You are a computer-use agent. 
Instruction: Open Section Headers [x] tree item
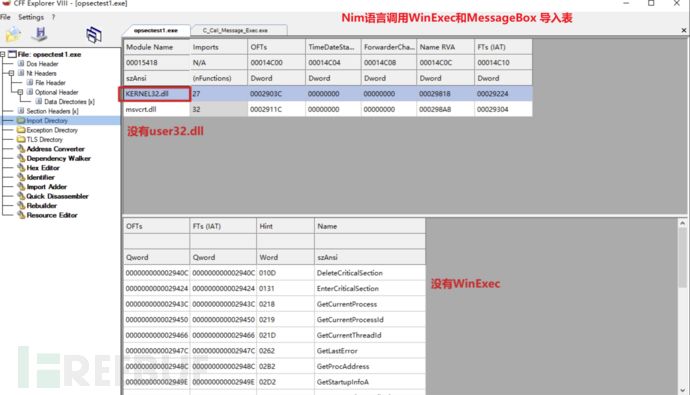[x=52, y=111]
